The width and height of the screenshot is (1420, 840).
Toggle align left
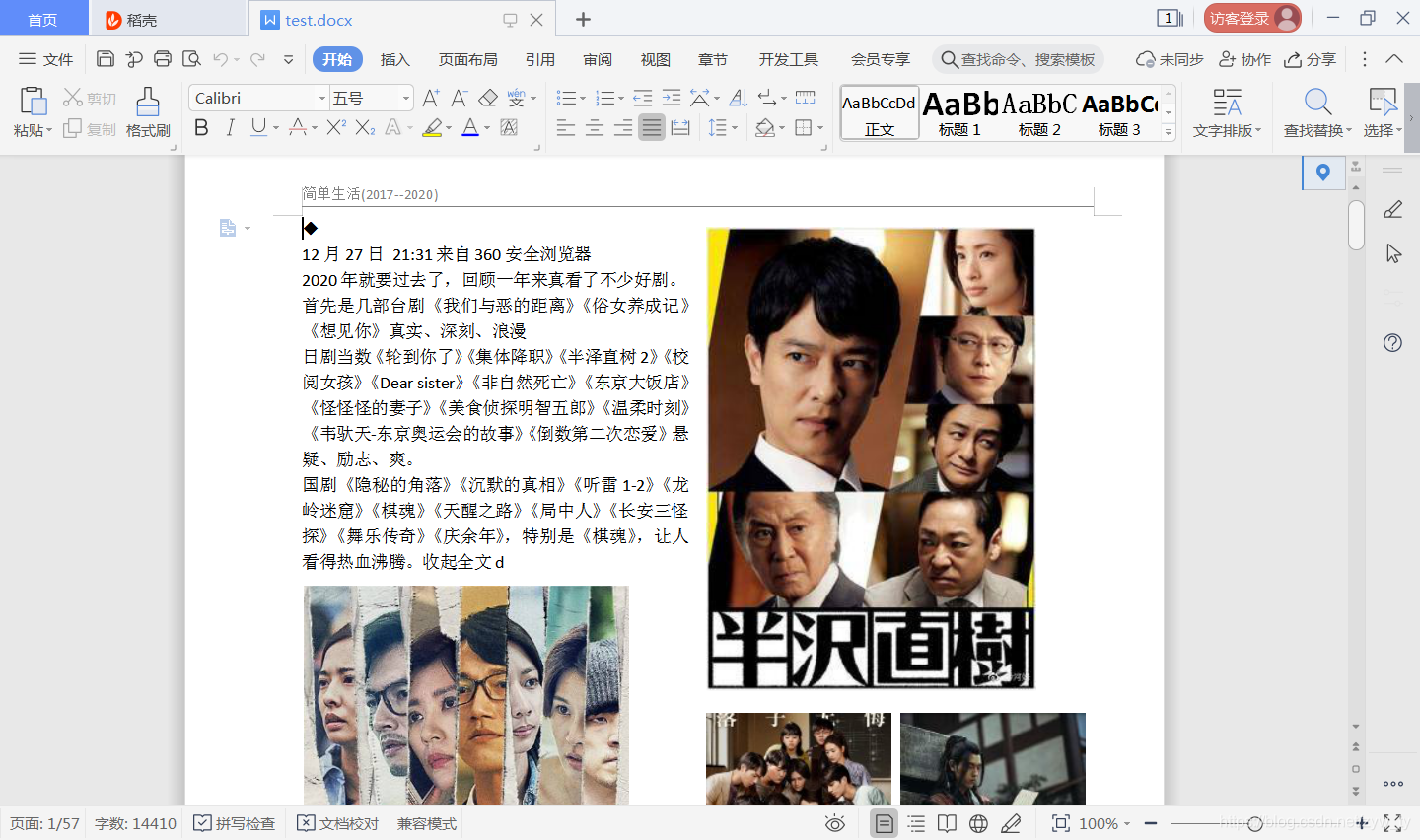tap(565, 127)
